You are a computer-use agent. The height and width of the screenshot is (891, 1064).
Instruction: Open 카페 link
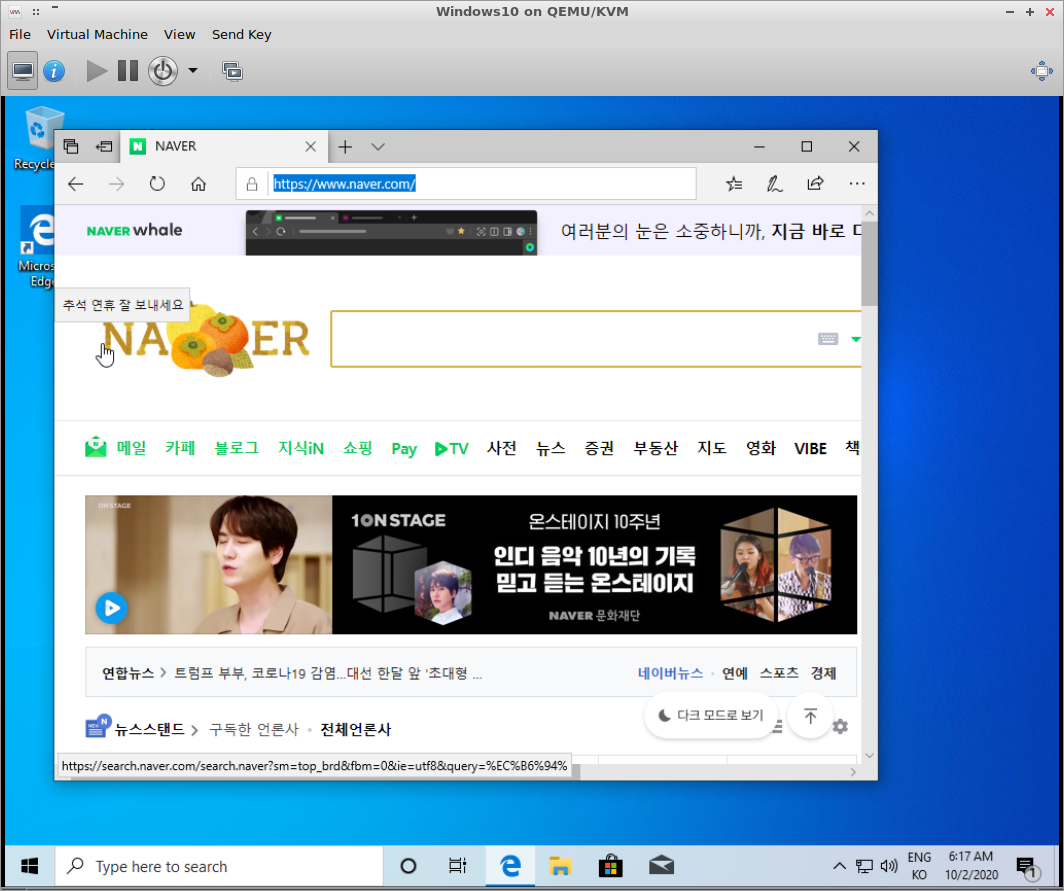pos(180,448)
